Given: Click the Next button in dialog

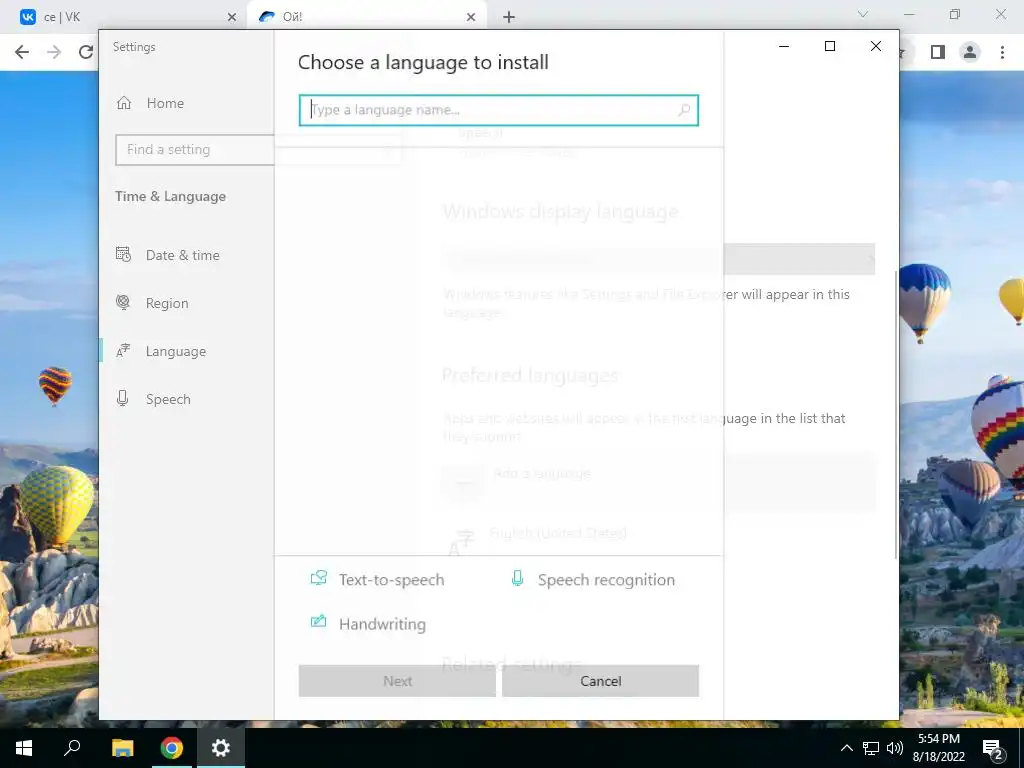Looking at the screenshot, I should (x=397, y=681).
